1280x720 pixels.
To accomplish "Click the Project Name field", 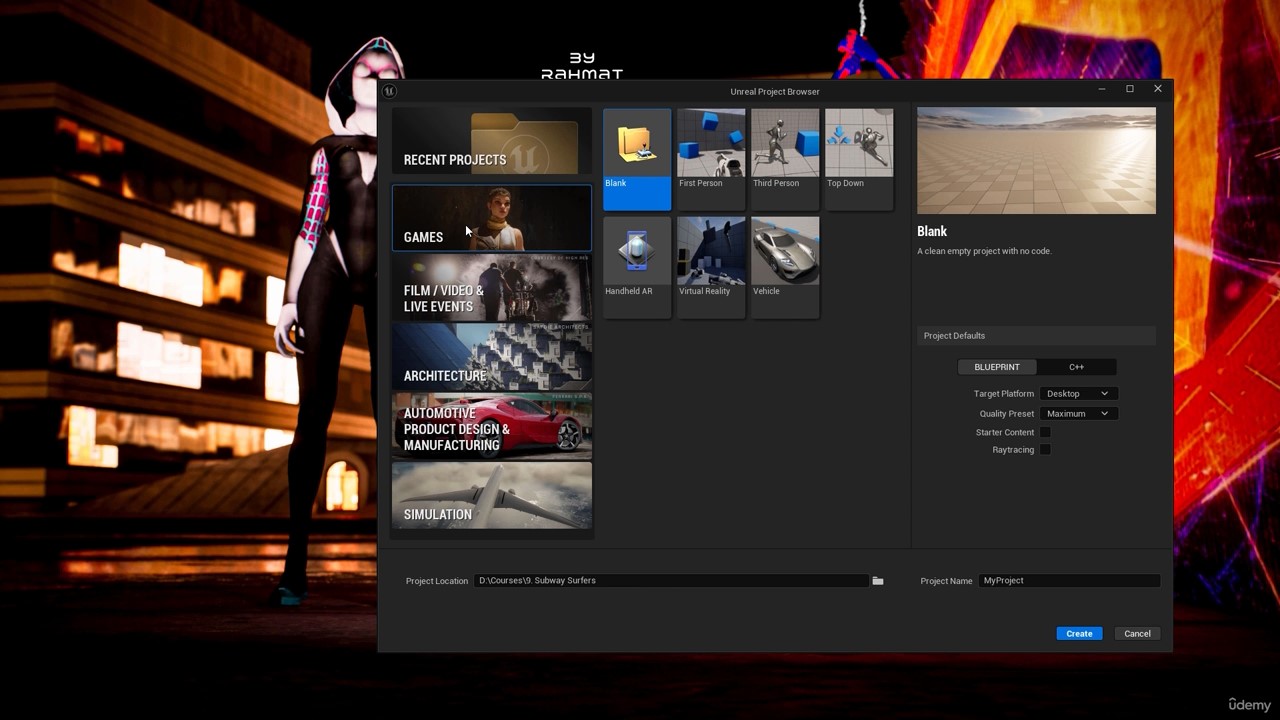I will point(1069,580).
